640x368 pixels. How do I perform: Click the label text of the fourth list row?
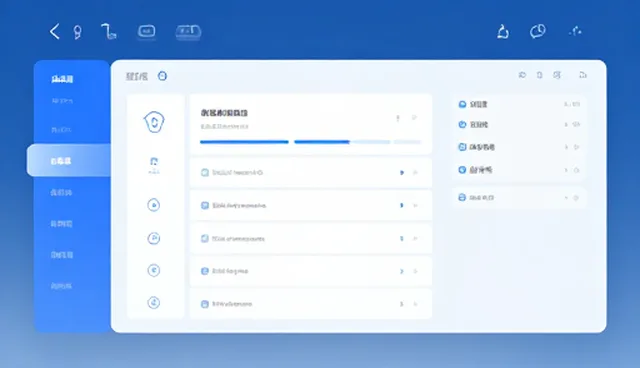(230, 271)
